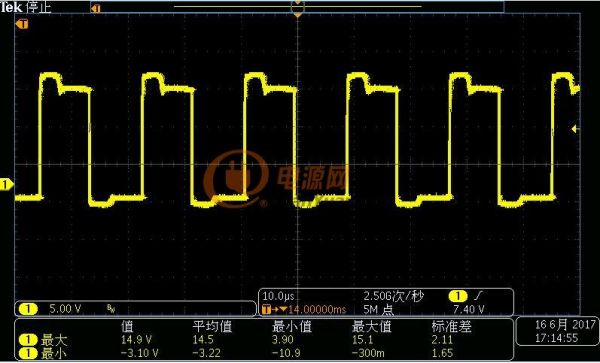
Task: Click the bandwidth limit Bw indicator
Action: click(x=111, y=309)
